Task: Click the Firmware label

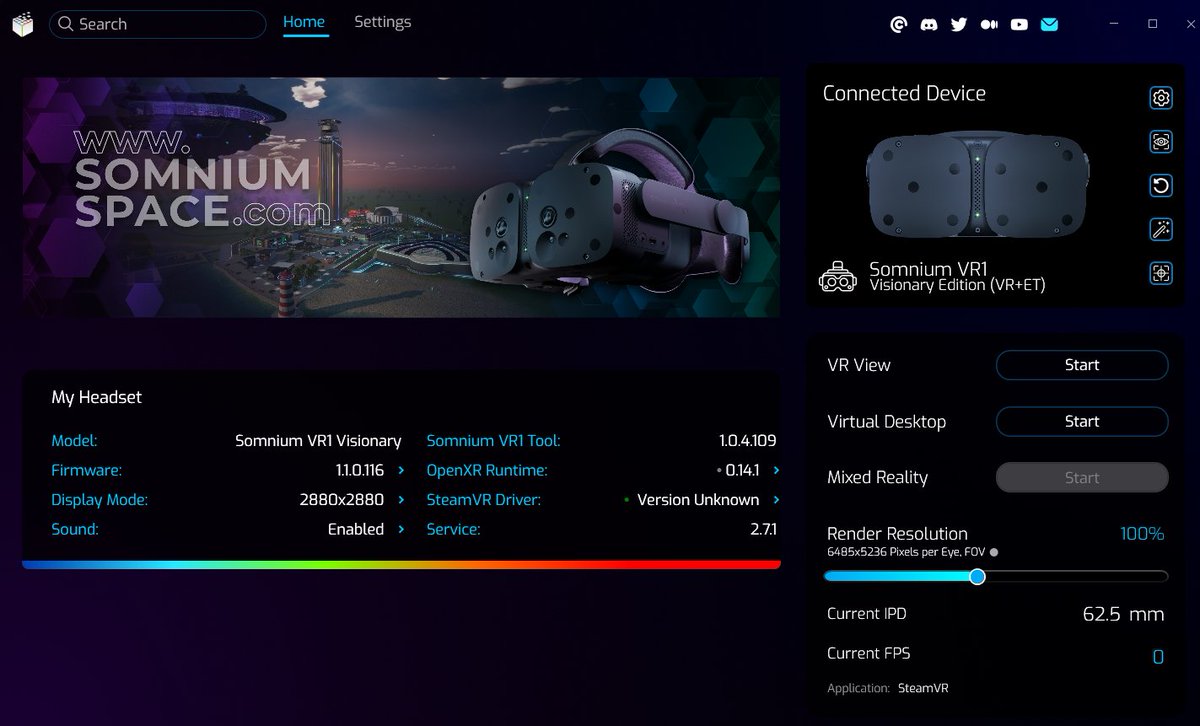Action: click(x=86, y=470)
